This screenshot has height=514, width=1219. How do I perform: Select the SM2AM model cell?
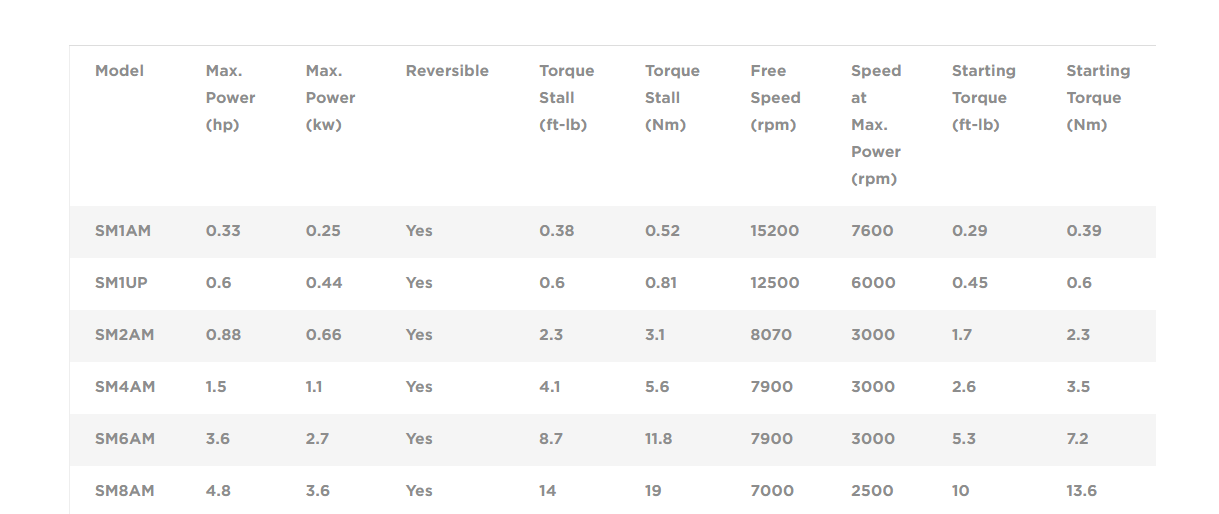coord(125,335)
